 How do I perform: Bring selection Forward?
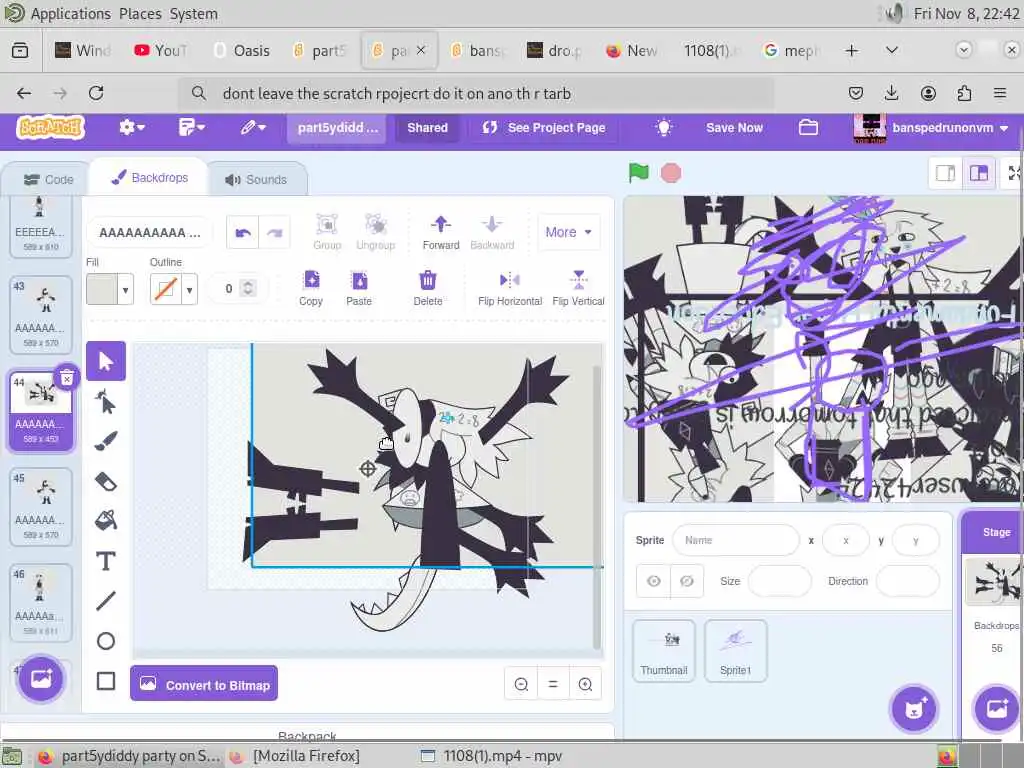pos(441,232)
